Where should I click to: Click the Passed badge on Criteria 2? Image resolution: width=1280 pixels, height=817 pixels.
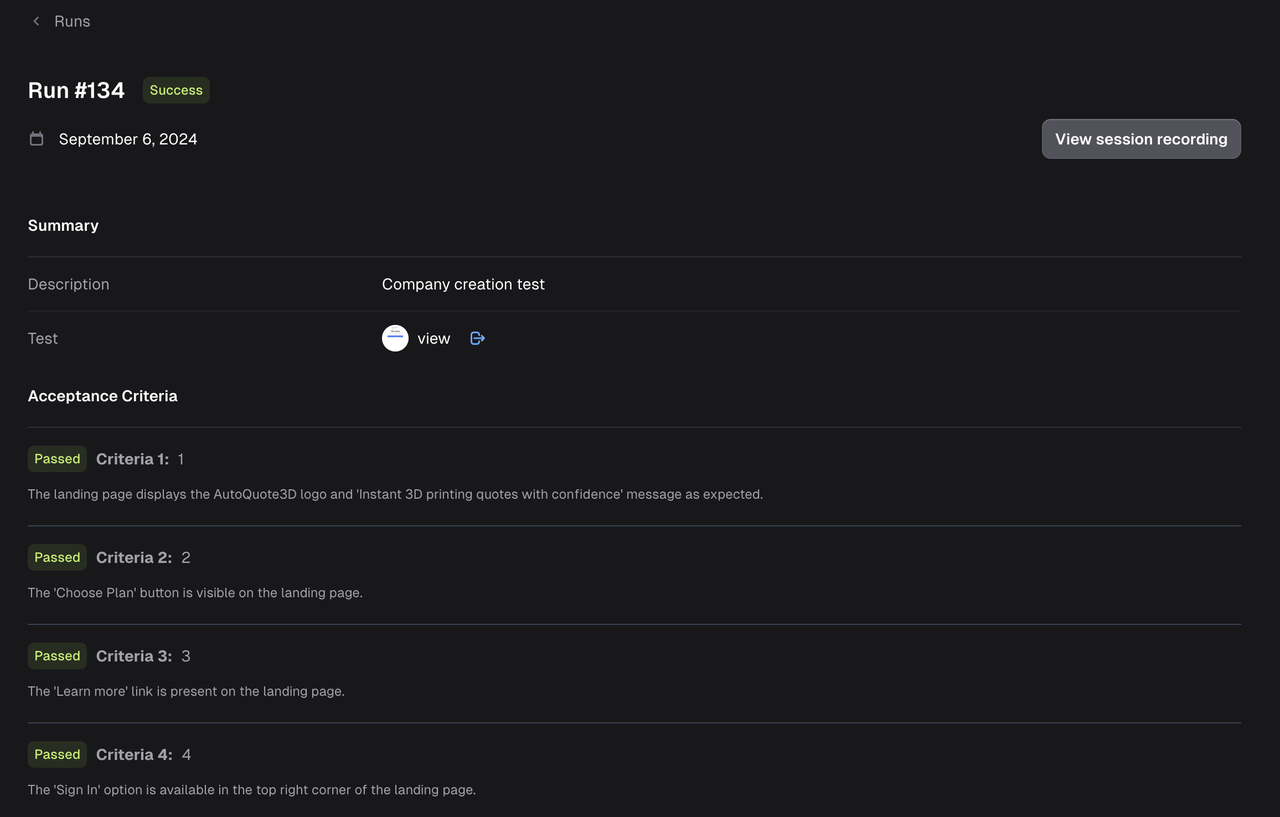tap(56, 557)
